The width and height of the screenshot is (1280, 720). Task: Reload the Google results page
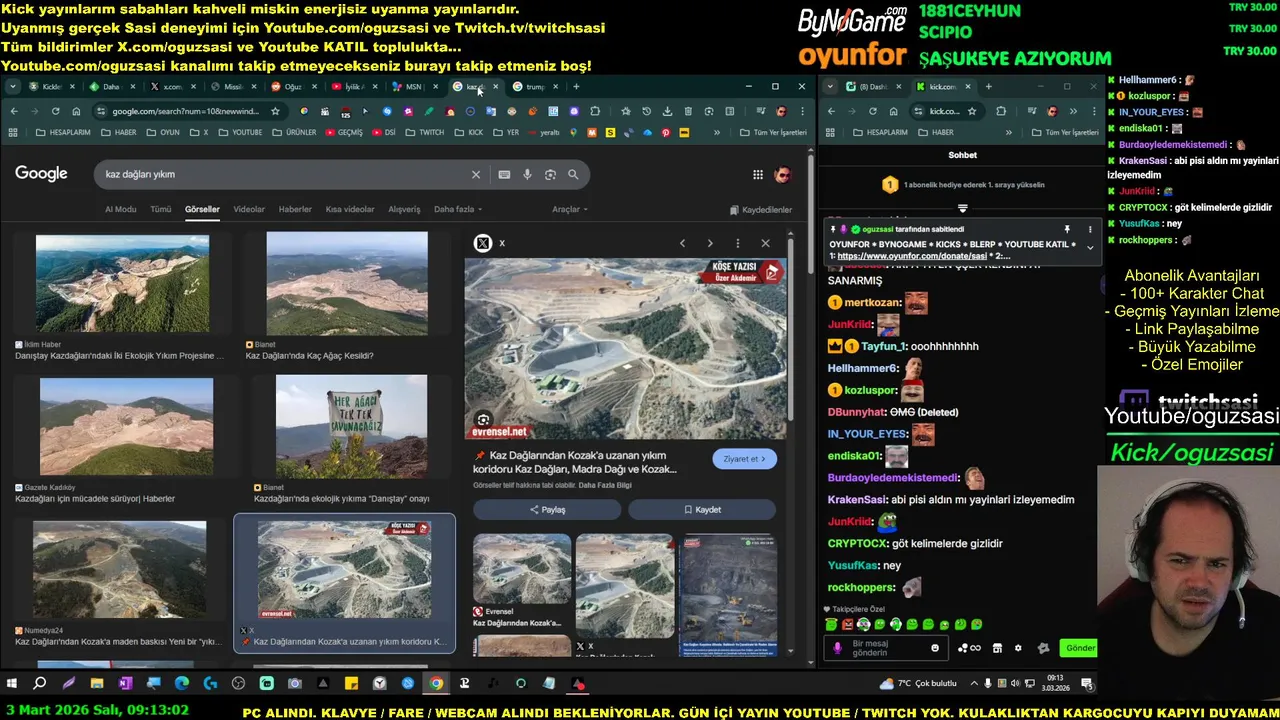[x=55, y=111]
